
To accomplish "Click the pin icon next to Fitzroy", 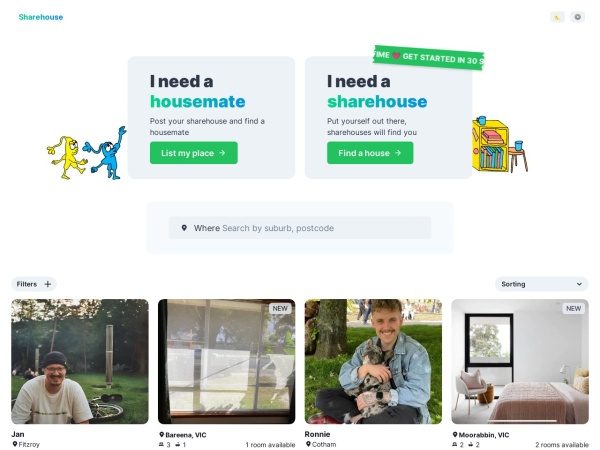I will coord(15,444).
